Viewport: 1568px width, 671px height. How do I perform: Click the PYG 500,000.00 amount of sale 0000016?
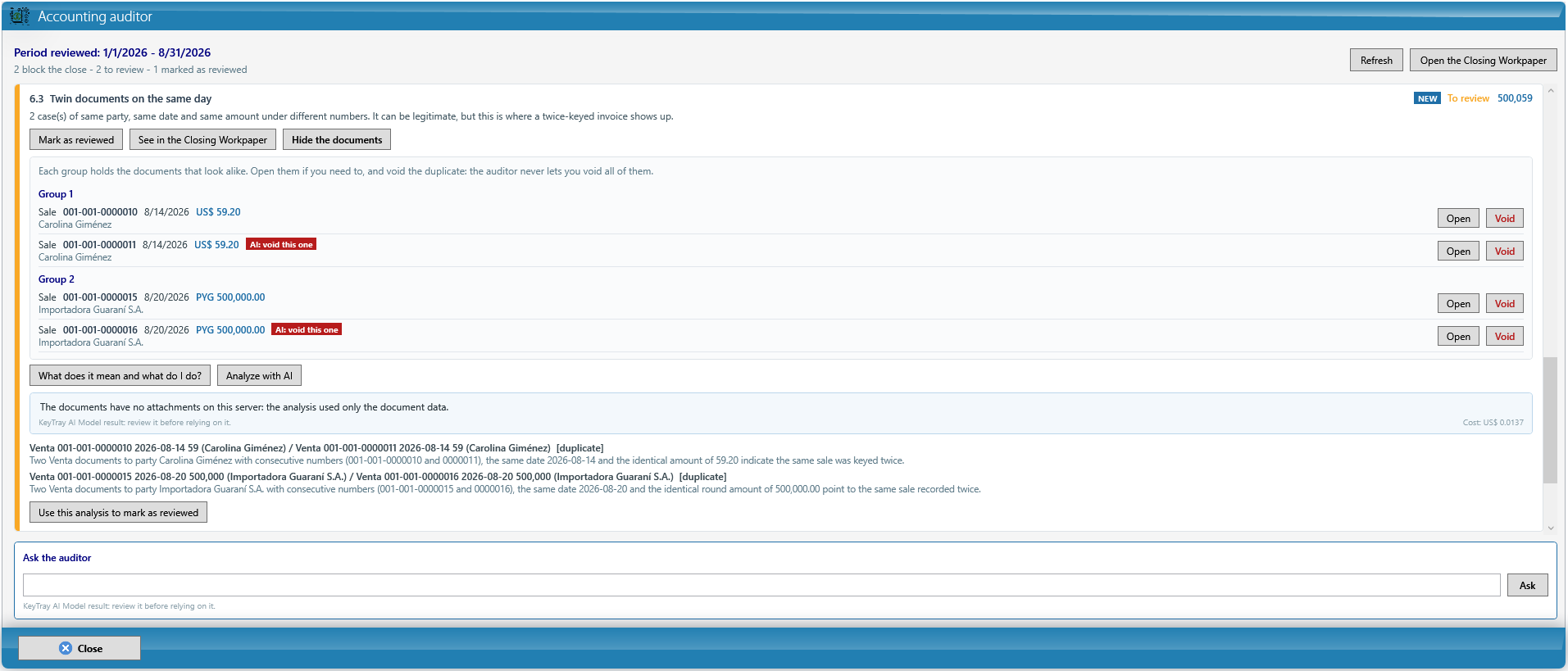coord(230,329)
